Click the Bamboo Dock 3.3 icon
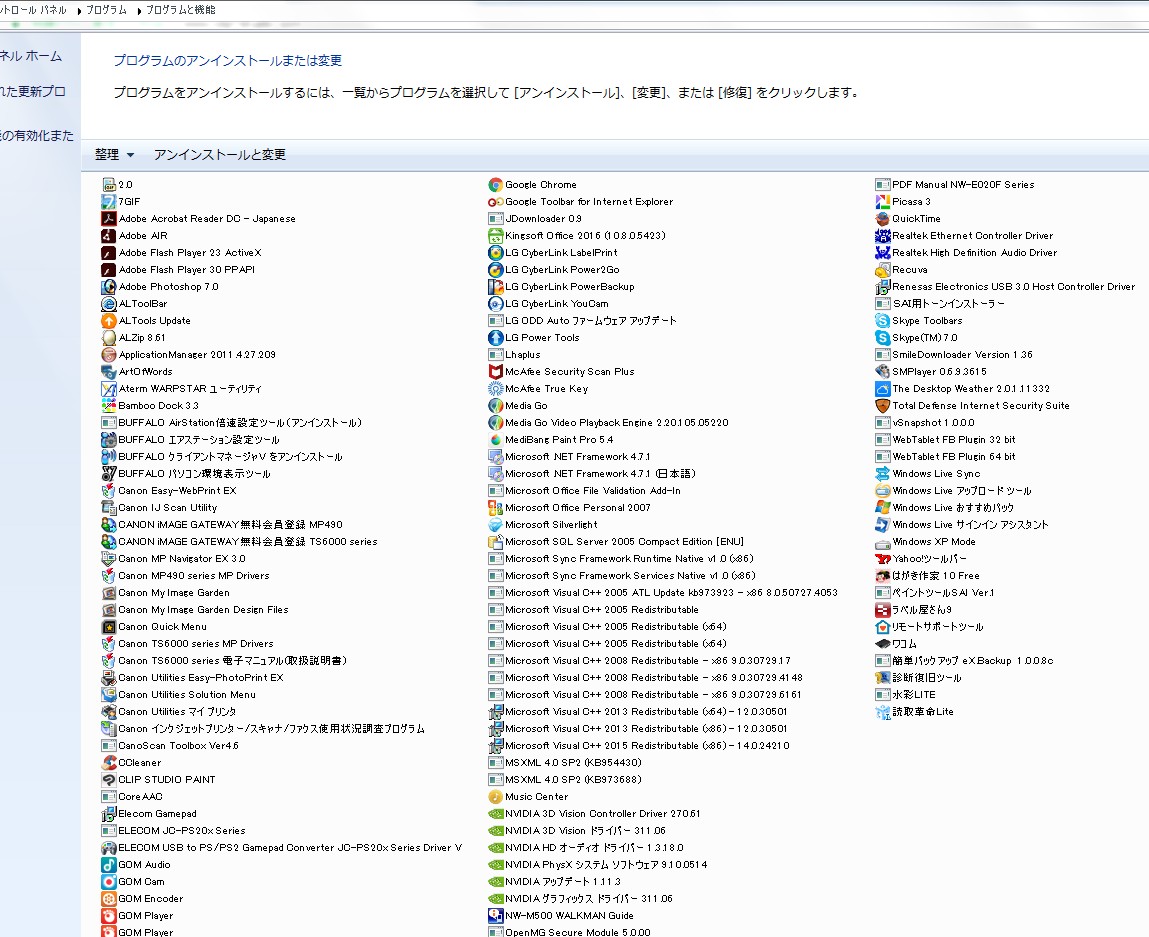The height and width of the screenshot is (937, 1149). [x=108, y=405]
